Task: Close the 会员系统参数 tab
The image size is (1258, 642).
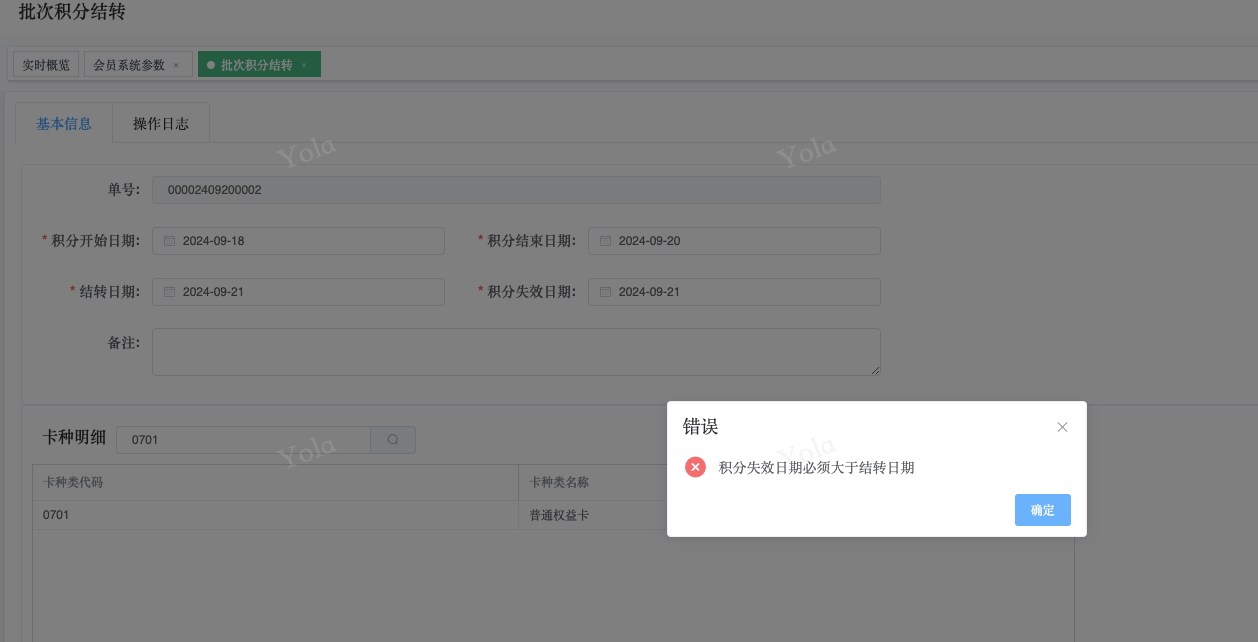Action: coord(176,65)
